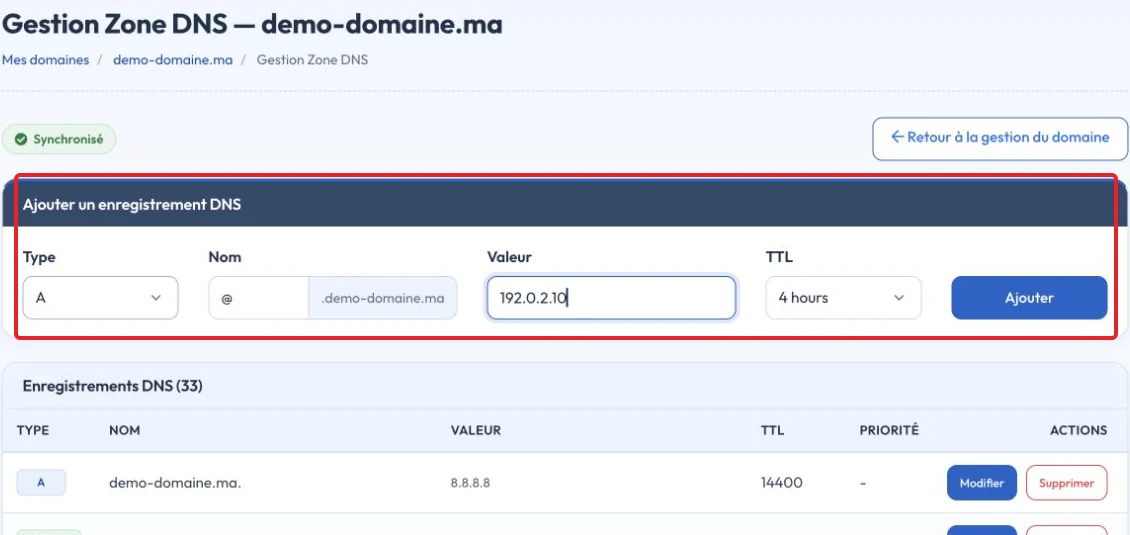Click the NOM column header
Image resolution: width=1130 pixels, height=535 pixels.
pos(125,430)
